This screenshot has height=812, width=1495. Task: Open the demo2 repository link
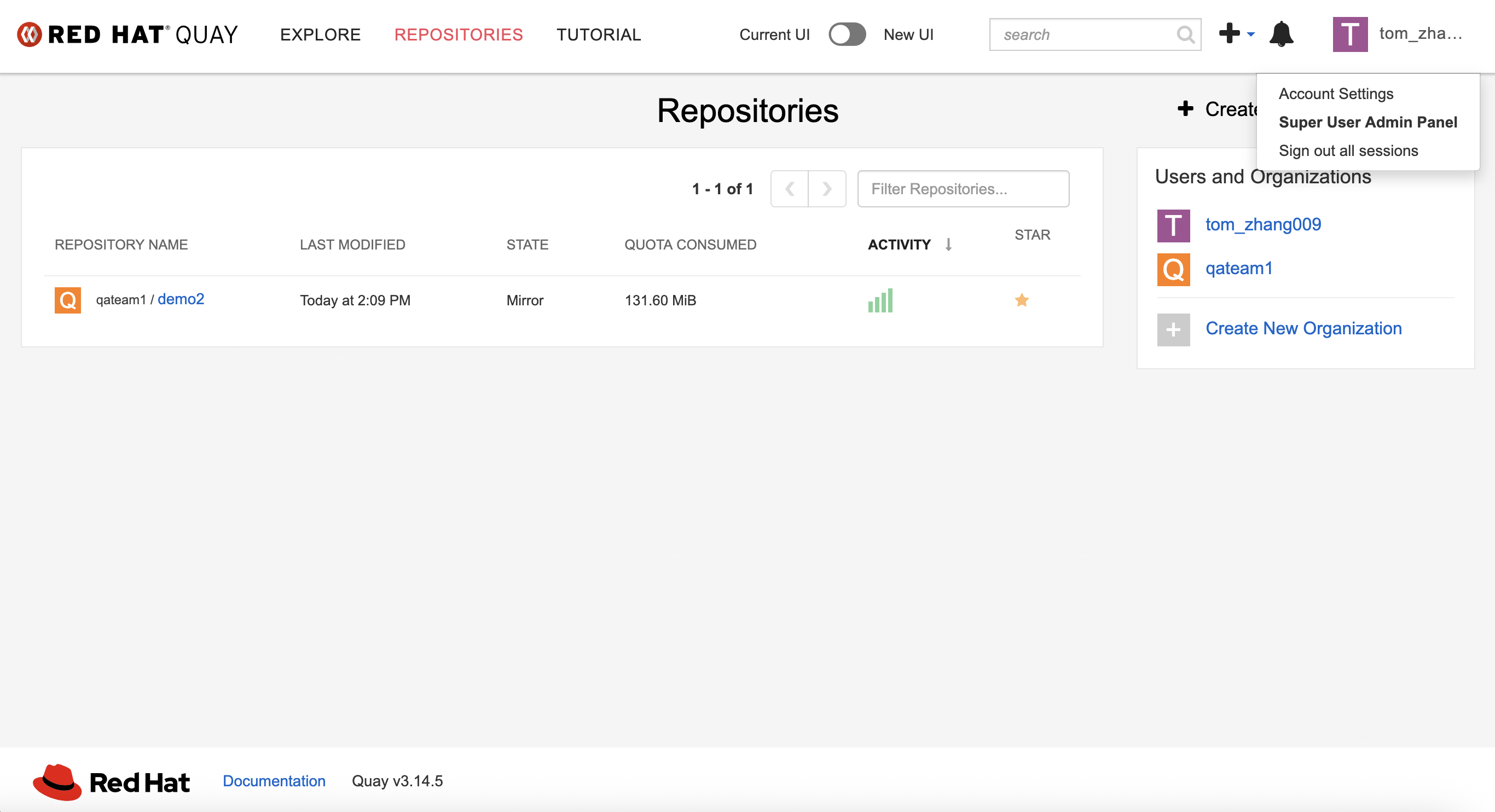point(181,299)
